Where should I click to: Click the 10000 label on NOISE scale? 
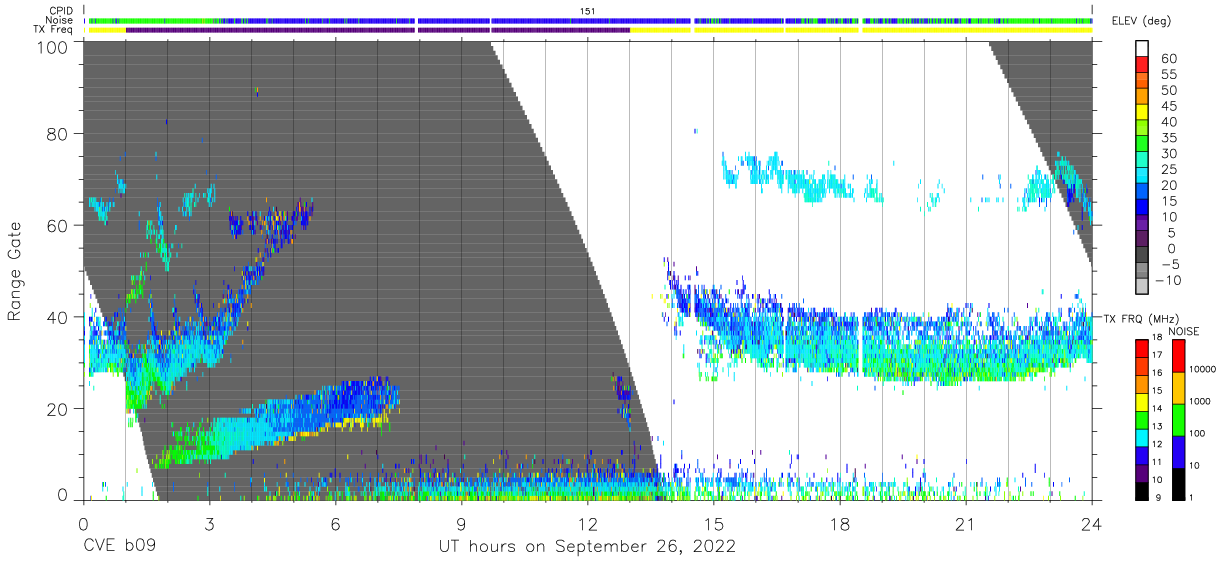(x=1205, y=371)
